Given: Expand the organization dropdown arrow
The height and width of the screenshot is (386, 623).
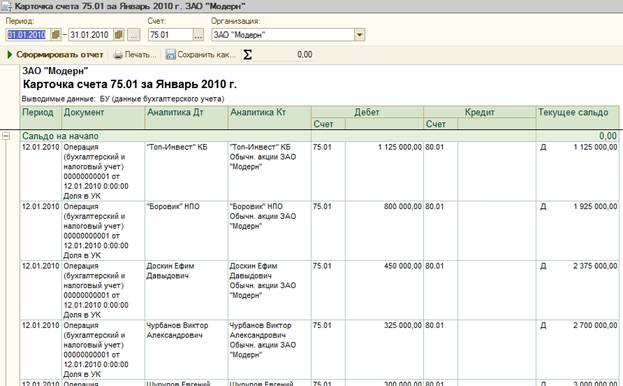Looking at the screenshot, I should (359, 35).
